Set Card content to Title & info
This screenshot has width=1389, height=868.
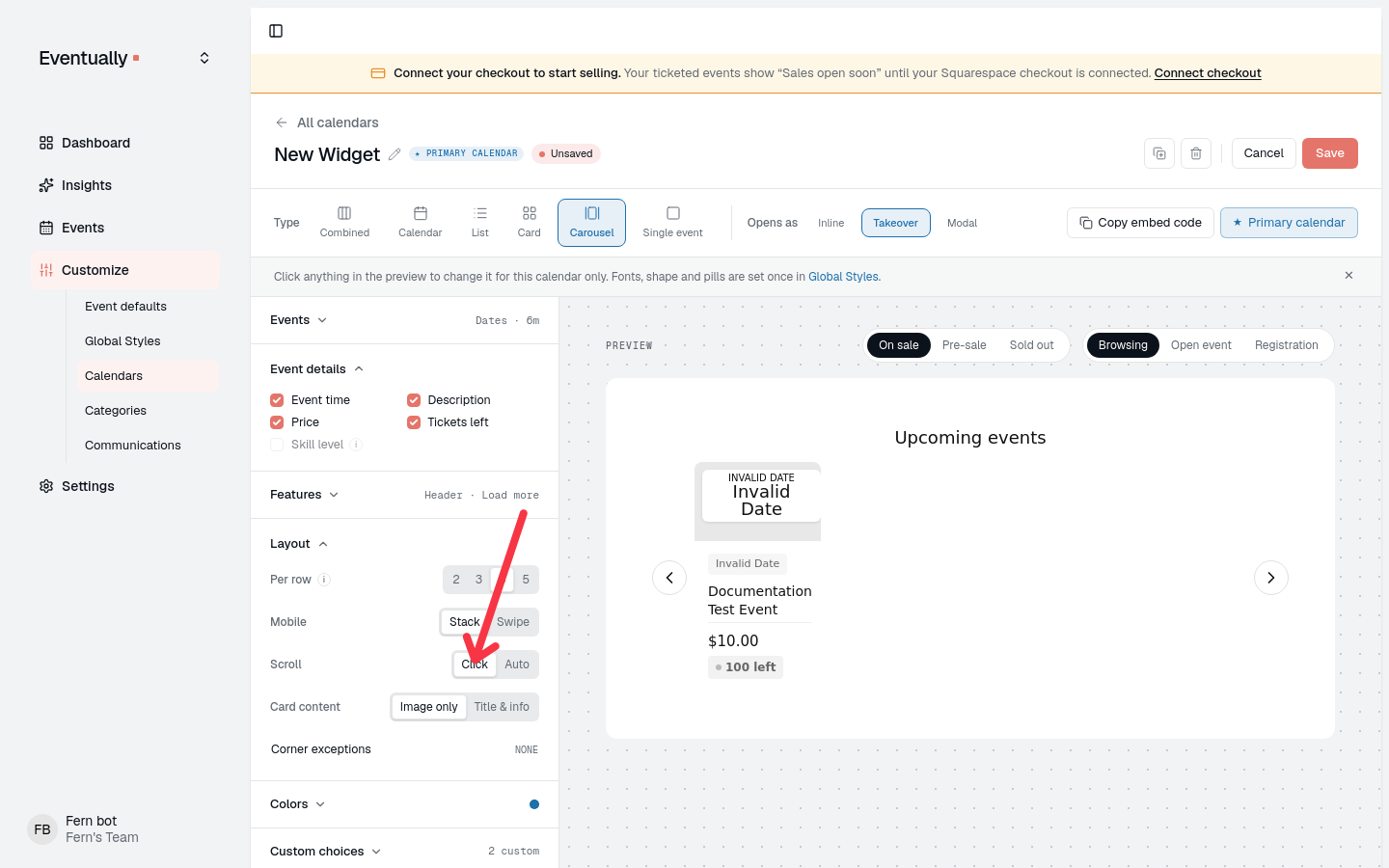coord(502,707)
